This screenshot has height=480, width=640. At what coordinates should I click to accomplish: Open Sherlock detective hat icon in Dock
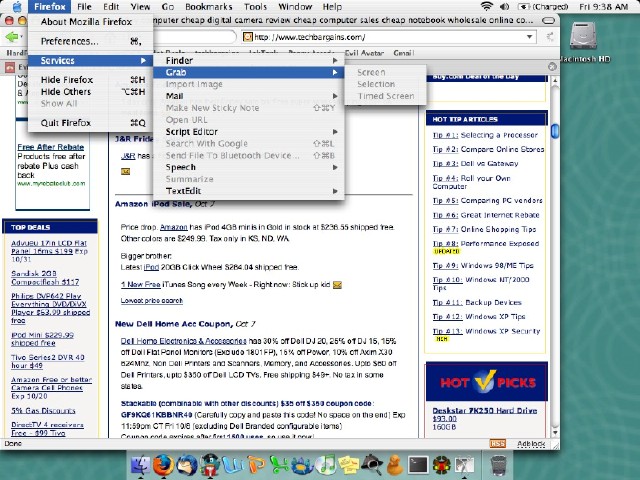(371, 465)
